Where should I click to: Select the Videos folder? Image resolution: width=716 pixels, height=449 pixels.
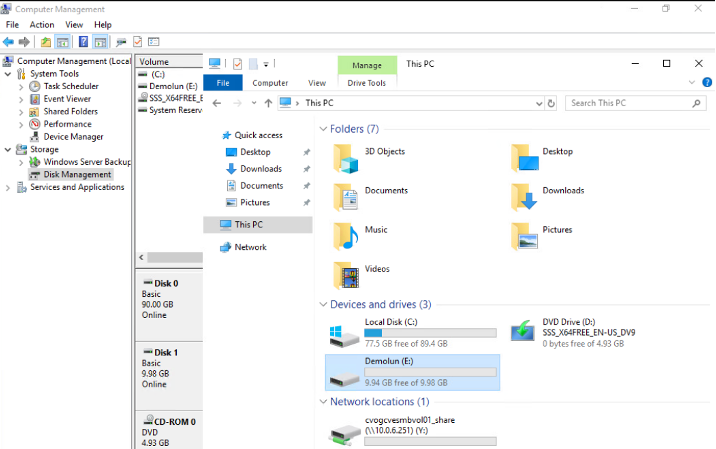point(346,276)
